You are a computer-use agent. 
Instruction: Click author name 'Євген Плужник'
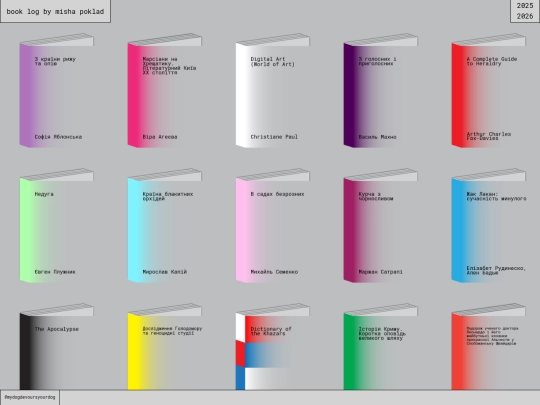[x=55, y=272]
